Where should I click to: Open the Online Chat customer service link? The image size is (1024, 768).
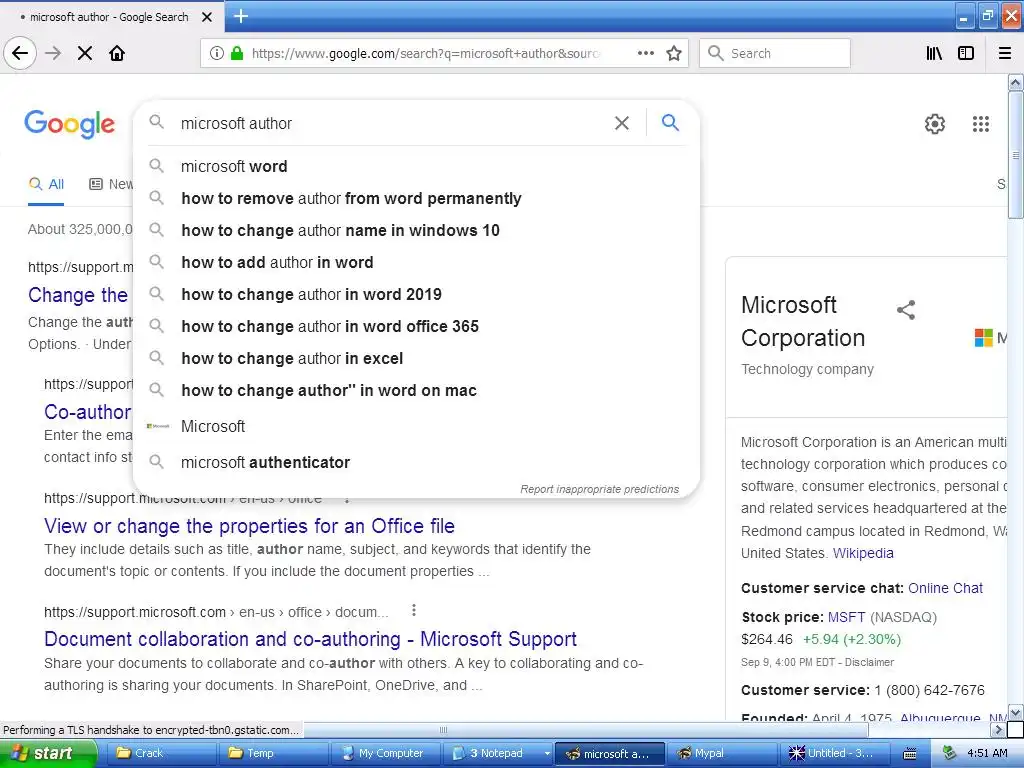pyautogui.click(x=945, y=588)
